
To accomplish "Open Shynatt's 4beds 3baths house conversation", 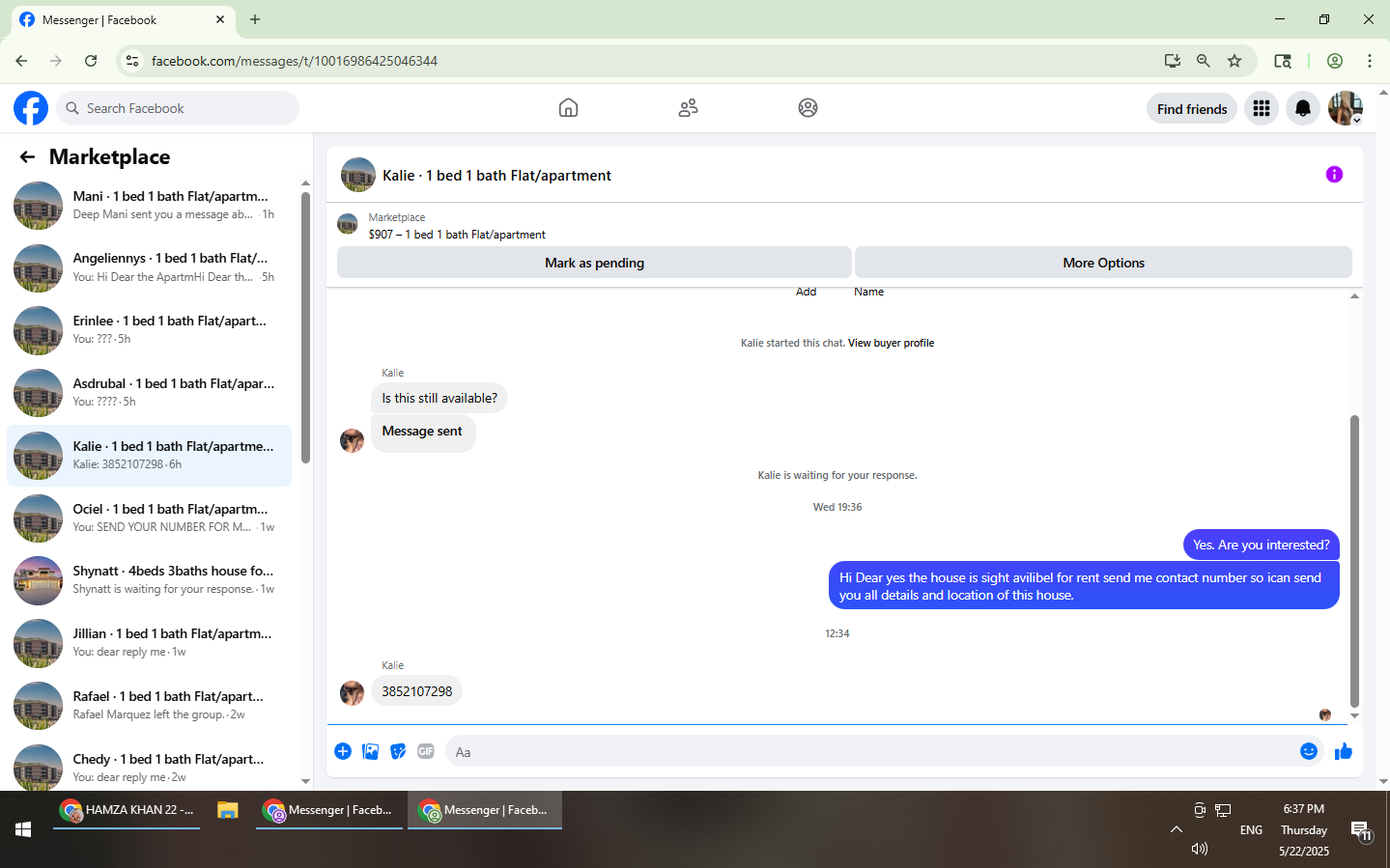I will (150, 580).
